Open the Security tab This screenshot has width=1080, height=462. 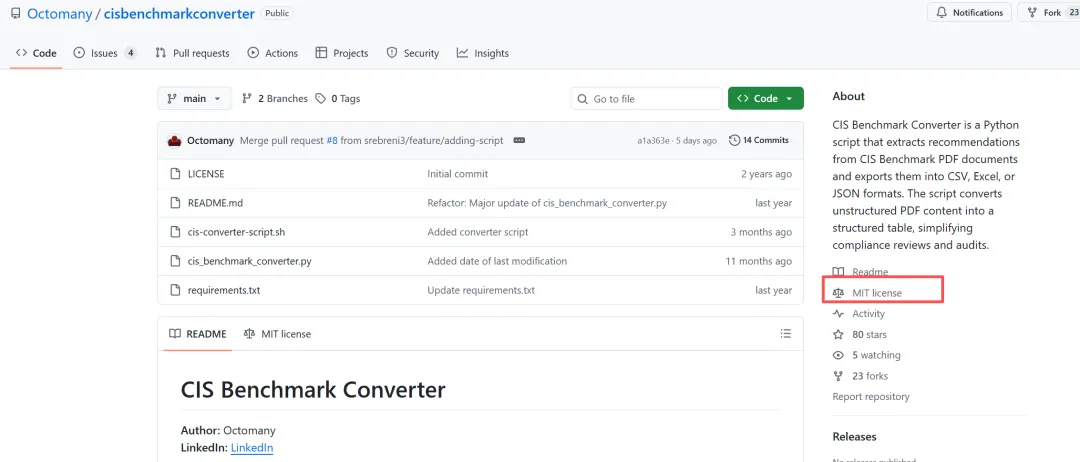[x=413, y=53]
